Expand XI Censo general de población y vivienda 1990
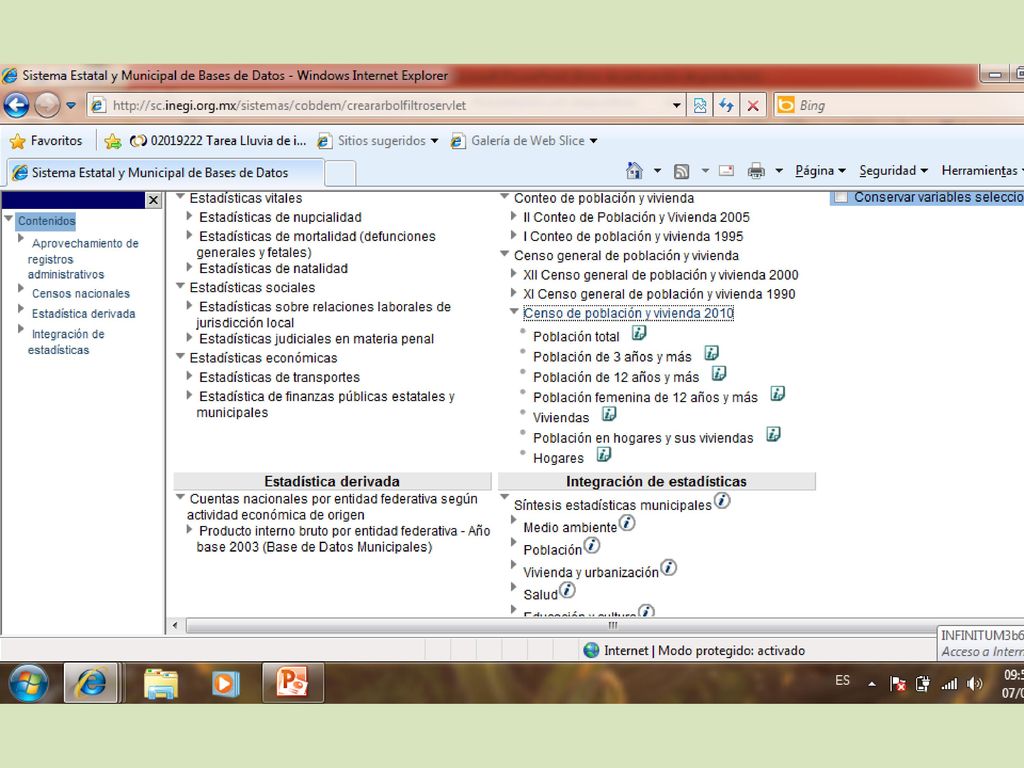This screenshot has width=1024, height=768. pyautogui.click(x=514, y=293)
